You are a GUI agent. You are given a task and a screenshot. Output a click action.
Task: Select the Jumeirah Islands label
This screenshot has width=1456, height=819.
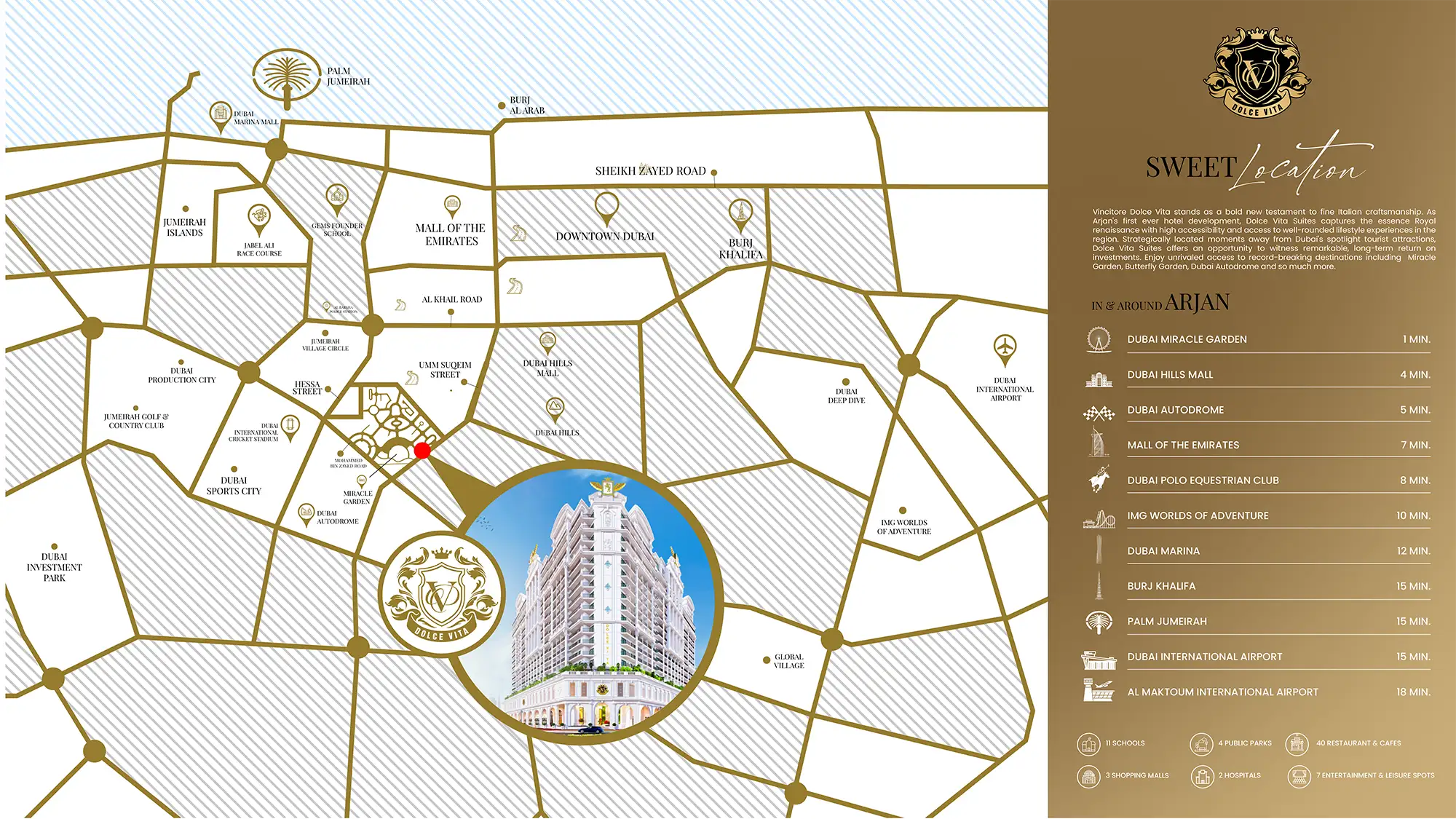point(185,228)
